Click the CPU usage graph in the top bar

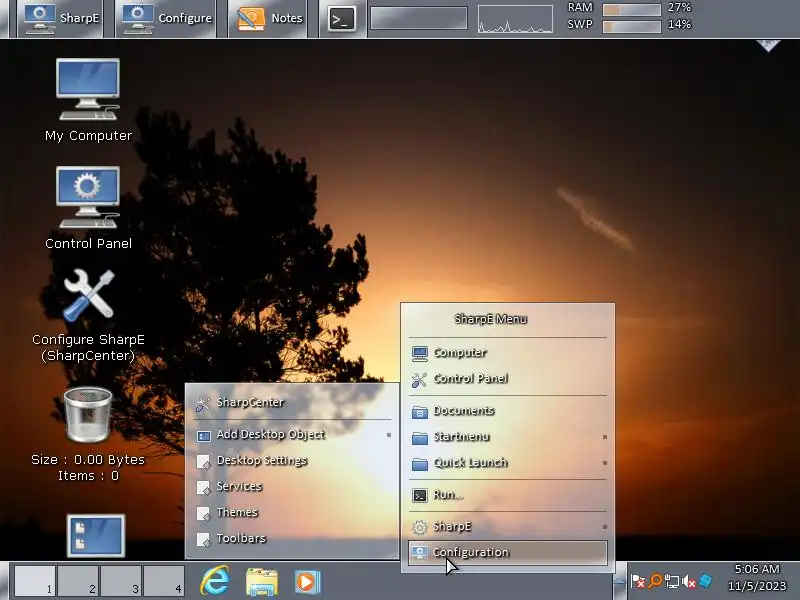pyautogui.click(x=515, y=19)
